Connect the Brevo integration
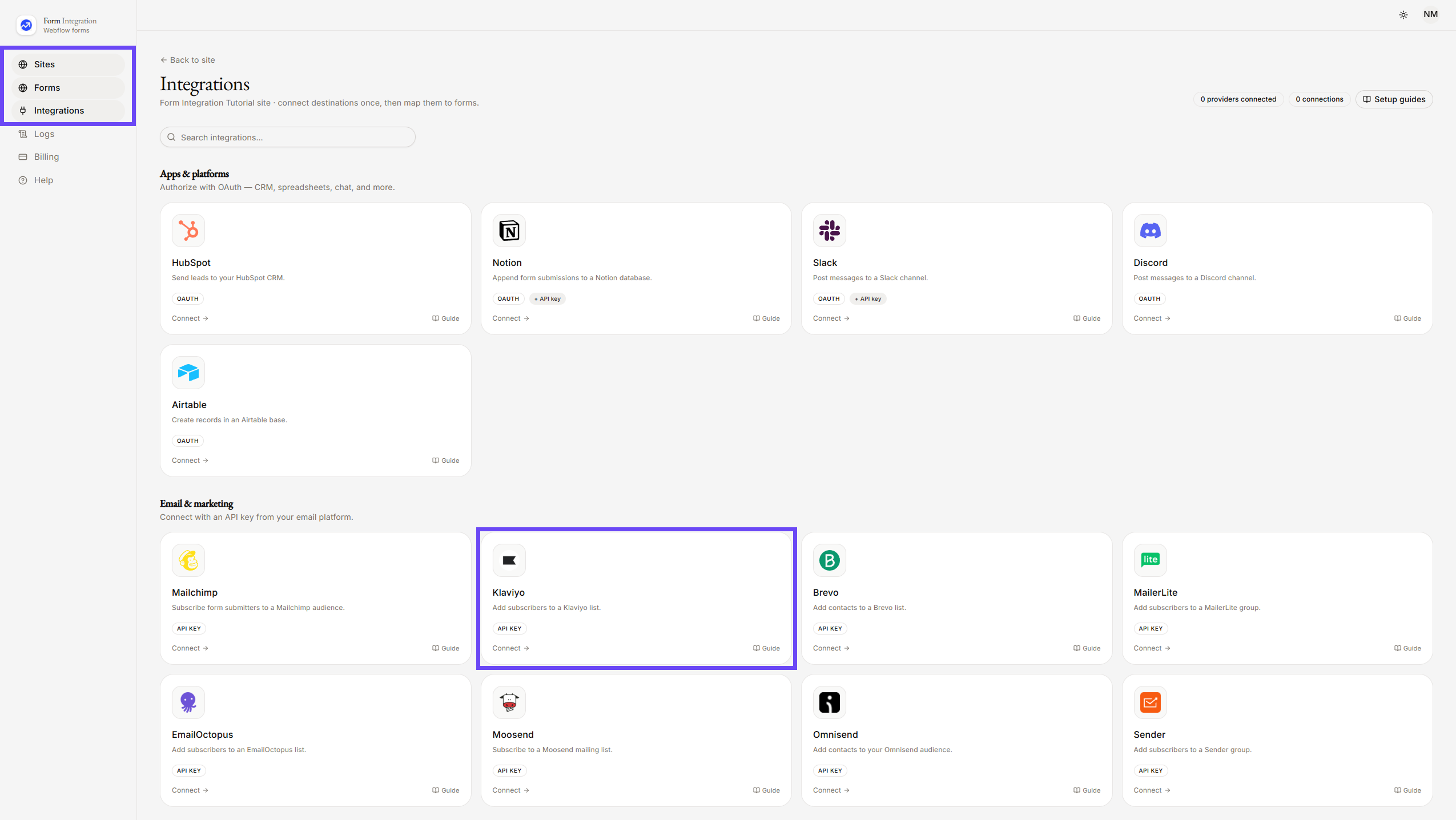 coord(831,648)
